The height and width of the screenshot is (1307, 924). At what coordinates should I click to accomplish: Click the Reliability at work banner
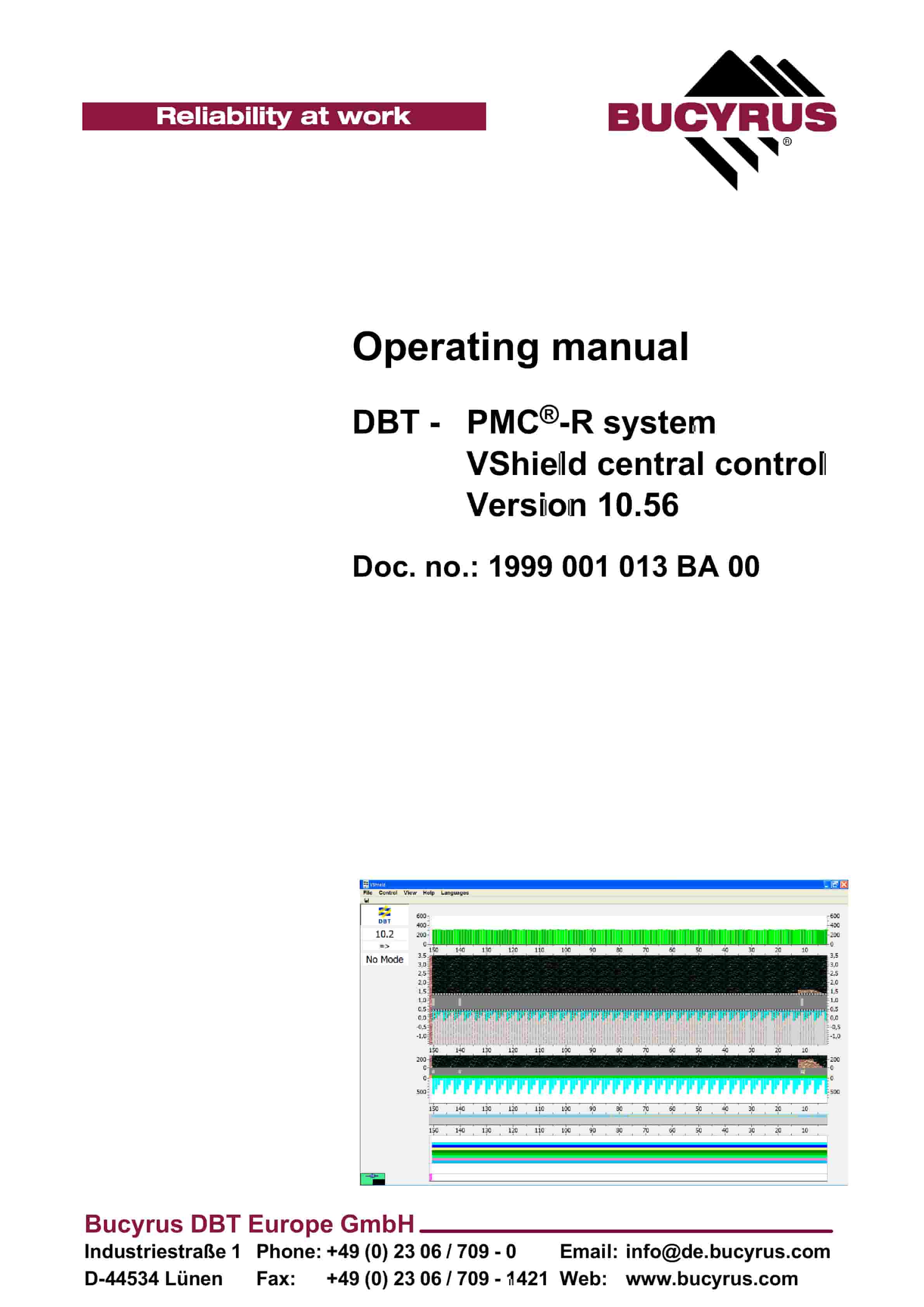pyautogui.click(x=284, y=116)
